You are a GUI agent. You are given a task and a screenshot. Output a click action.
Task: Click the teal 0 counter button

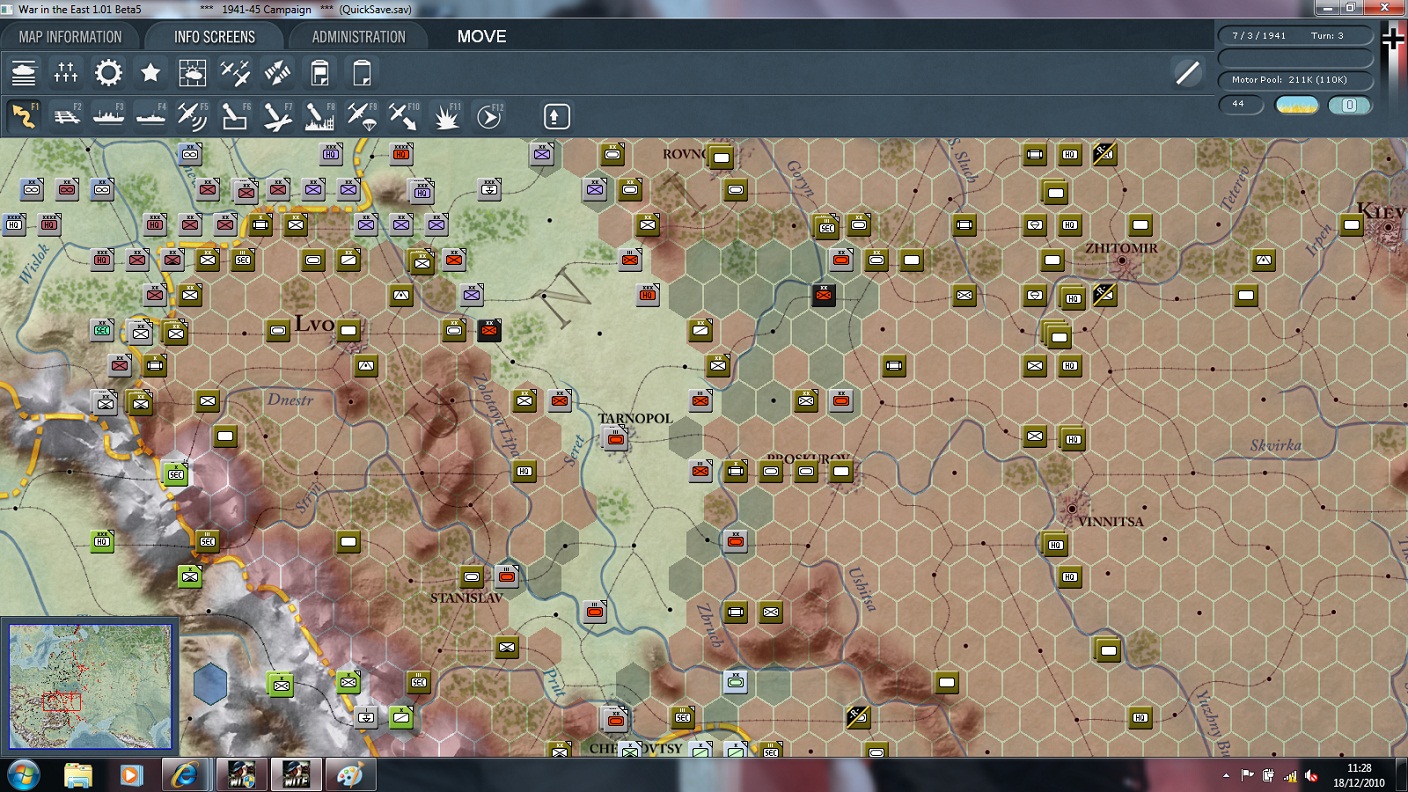(1350, 105)
